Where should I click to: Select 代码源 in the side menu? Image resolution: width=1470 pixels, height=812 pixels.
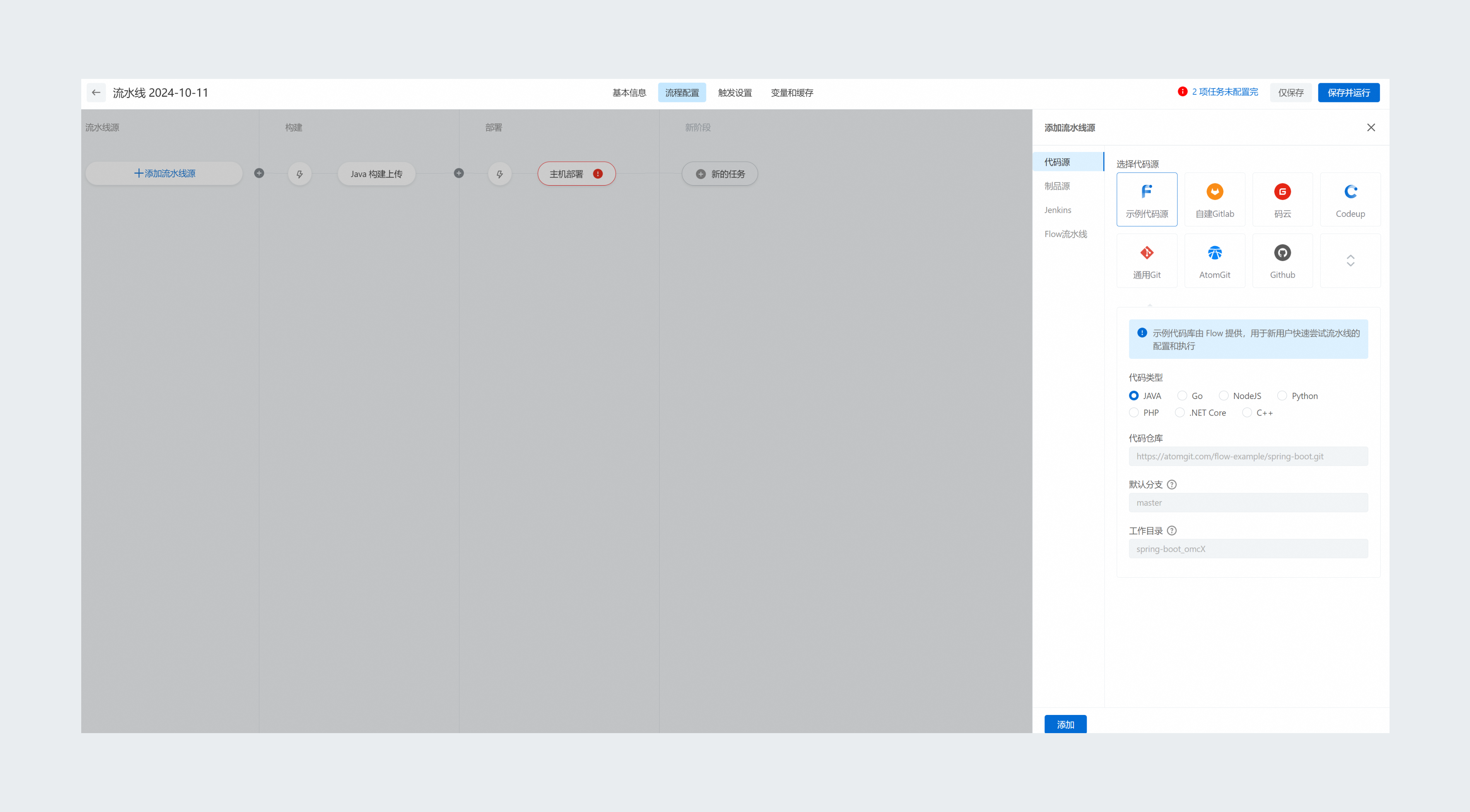tap(1068, 162)
